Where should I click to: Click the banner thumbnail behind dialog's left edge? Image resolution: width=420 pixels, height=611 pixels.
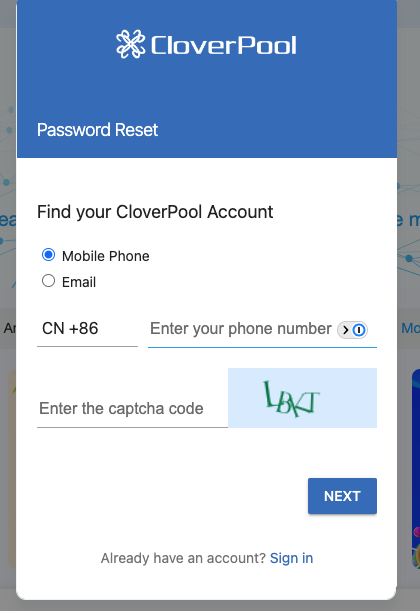click(12, 468)
